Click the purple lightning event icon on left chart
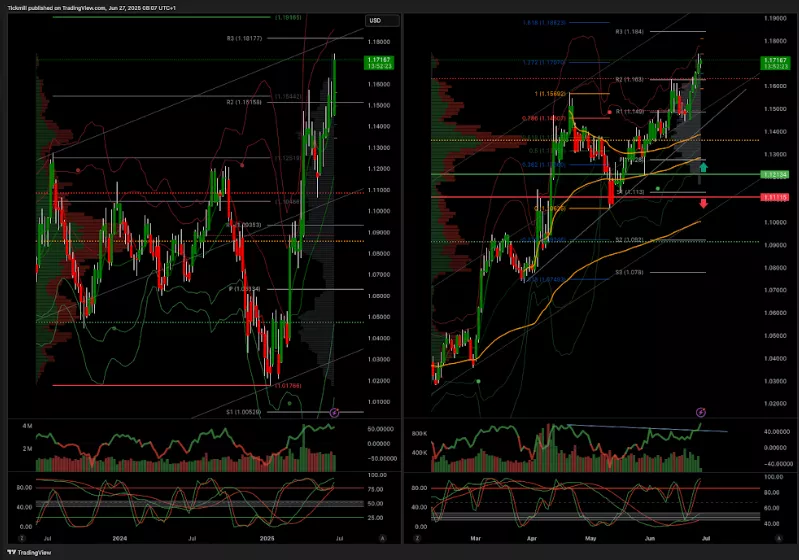Image resolution: width=799 pixels, height=560 pixels. tap(334, 412)
